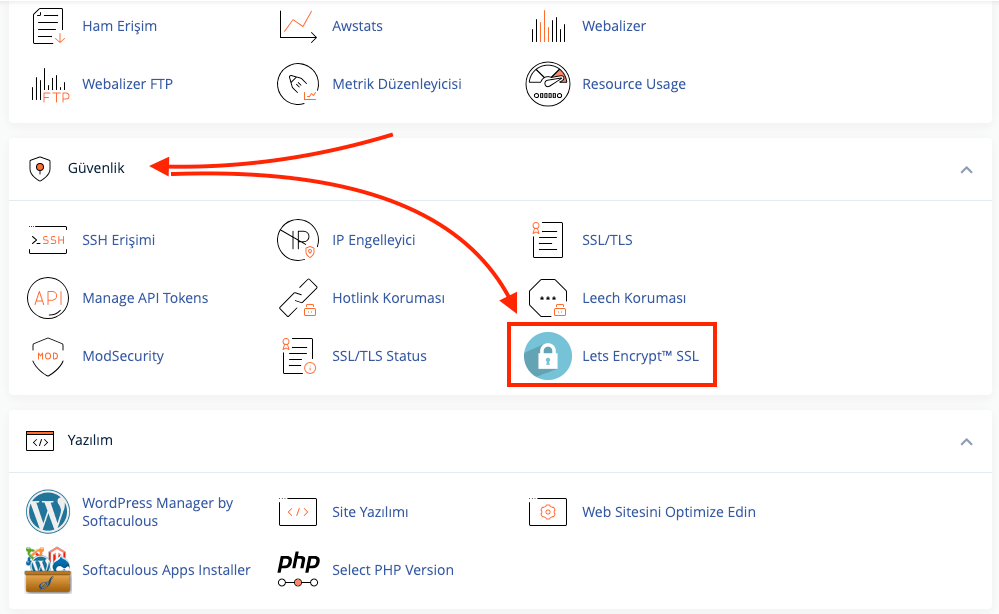Screen dimensions: 999x614
Task: Click the Manage API Tokens icon
Action: pyautogui.click(x=47, y=298)
